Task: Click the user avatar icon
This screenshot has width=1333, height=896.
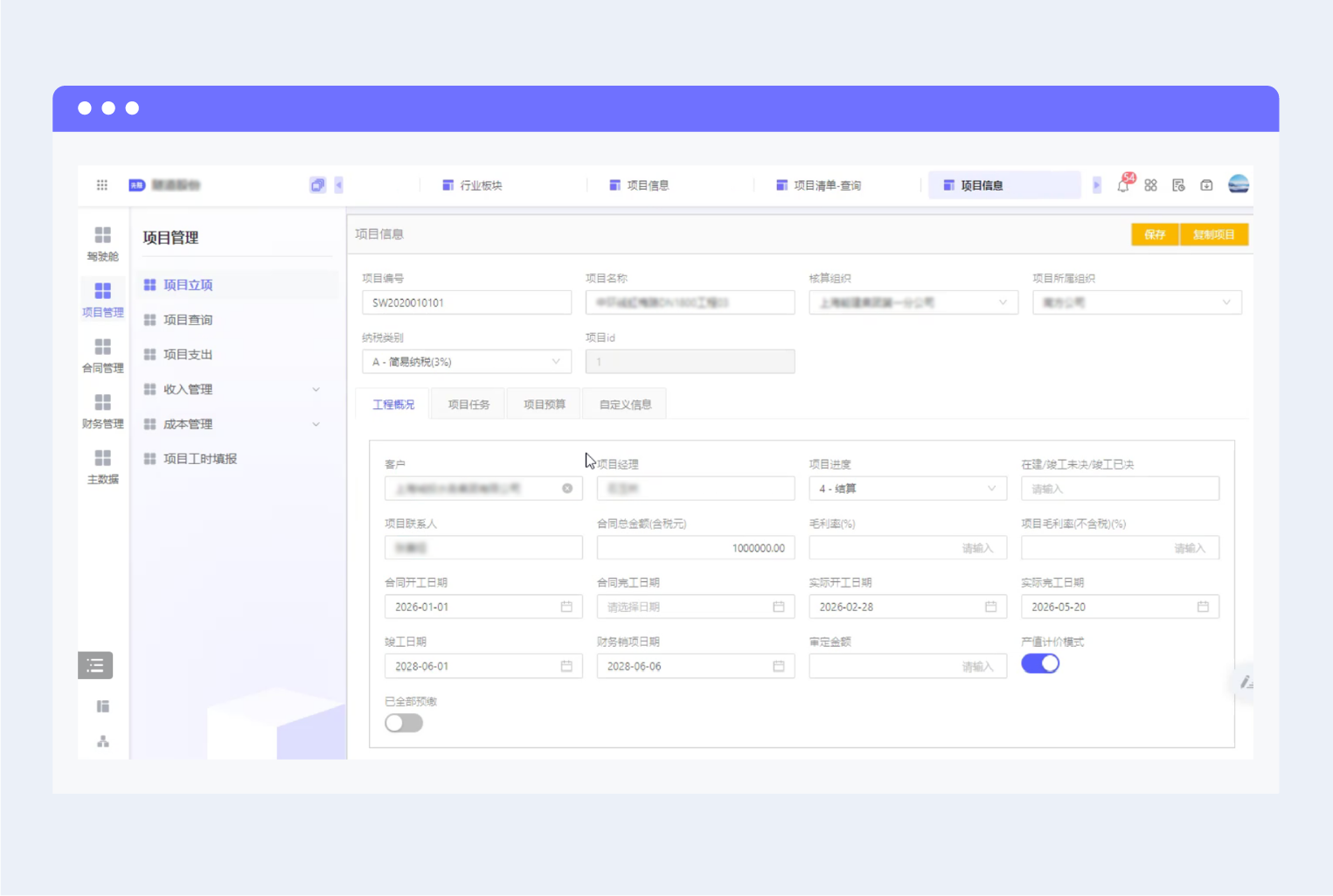Action: (1239, 184)
